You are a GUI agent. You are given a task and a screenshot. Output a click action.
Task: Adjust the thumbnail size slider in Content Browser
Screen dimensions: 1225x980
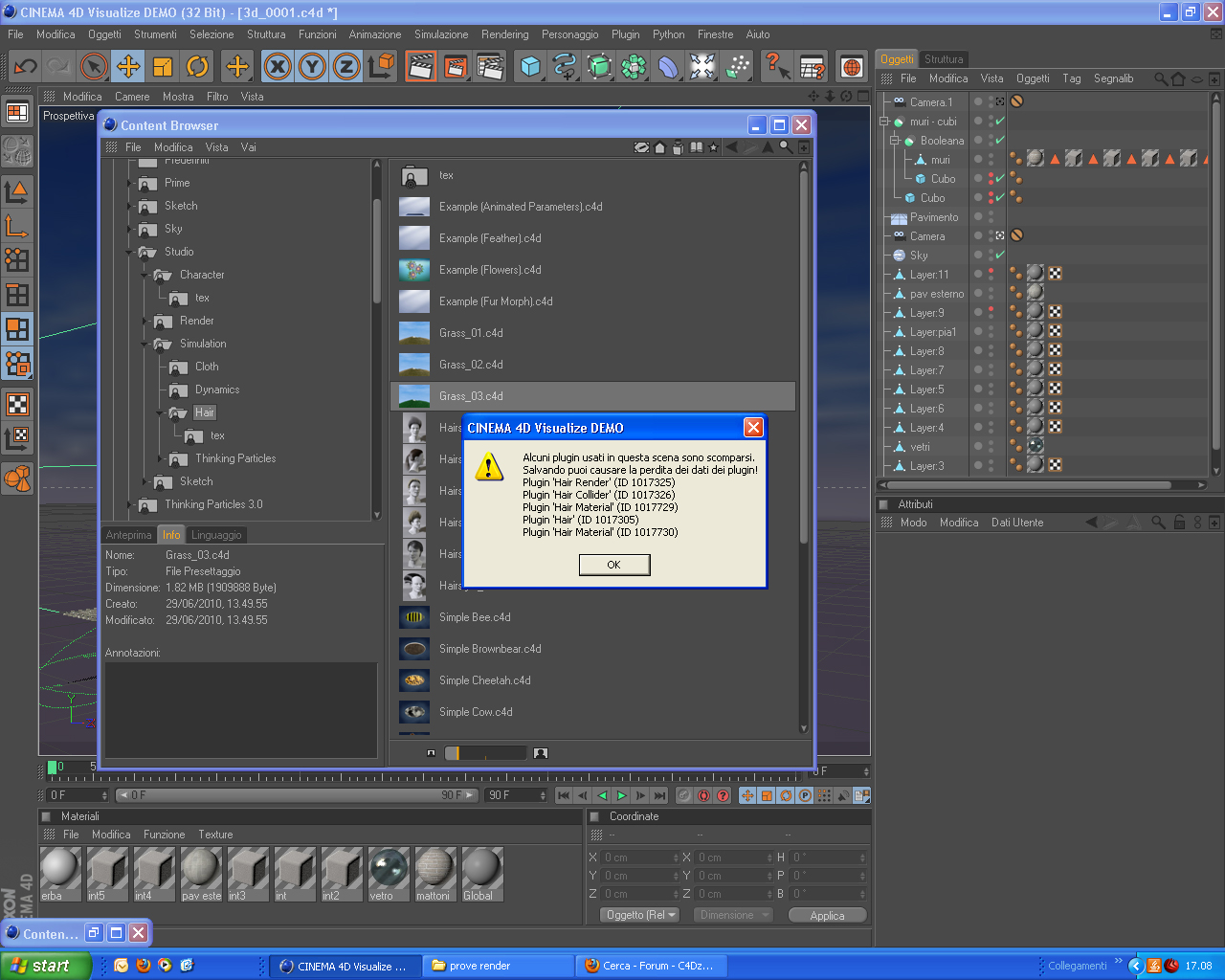[485, 753]
